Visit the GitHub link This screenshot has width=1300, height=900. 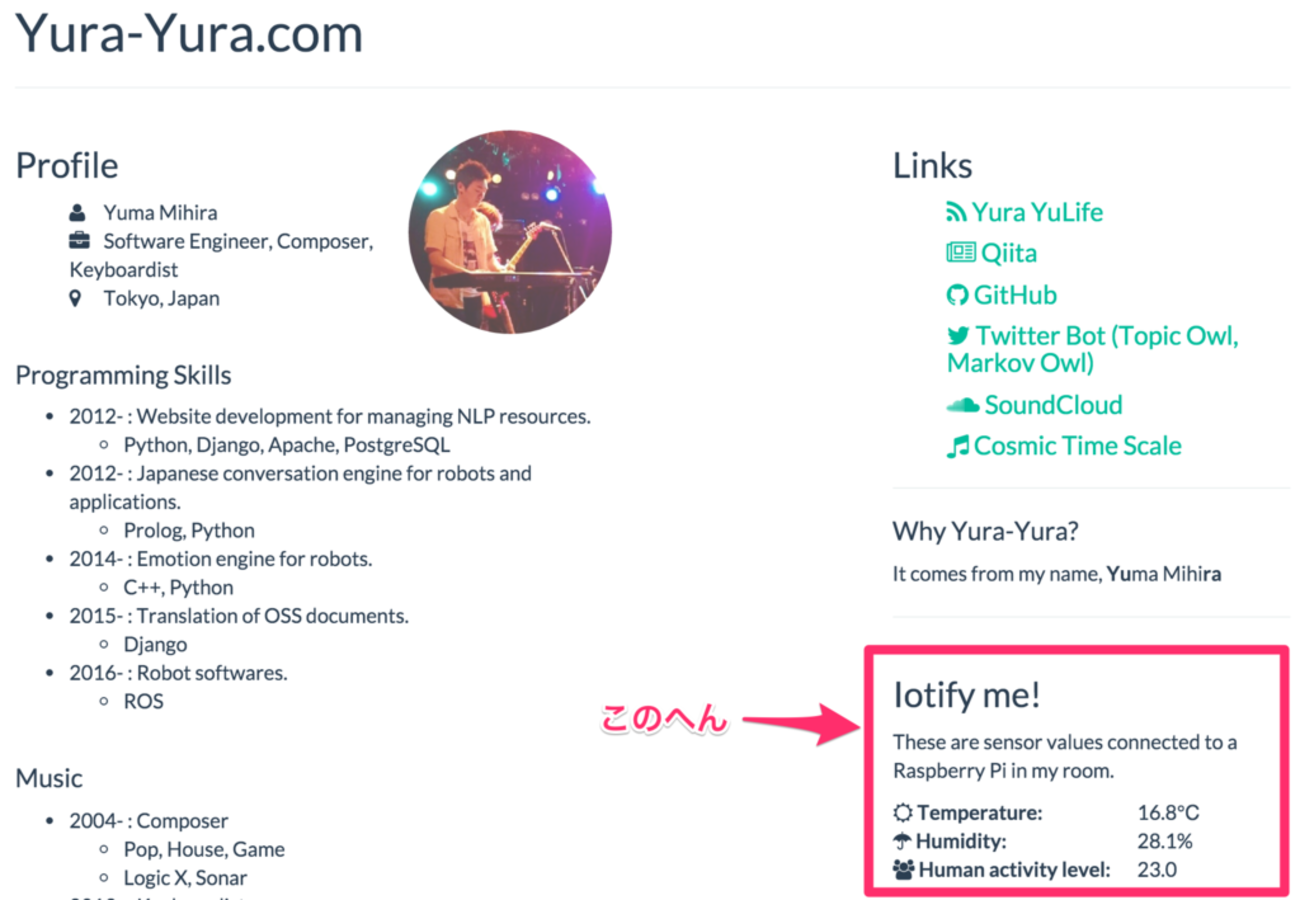pyautogui.click(x=1015, y=295)
